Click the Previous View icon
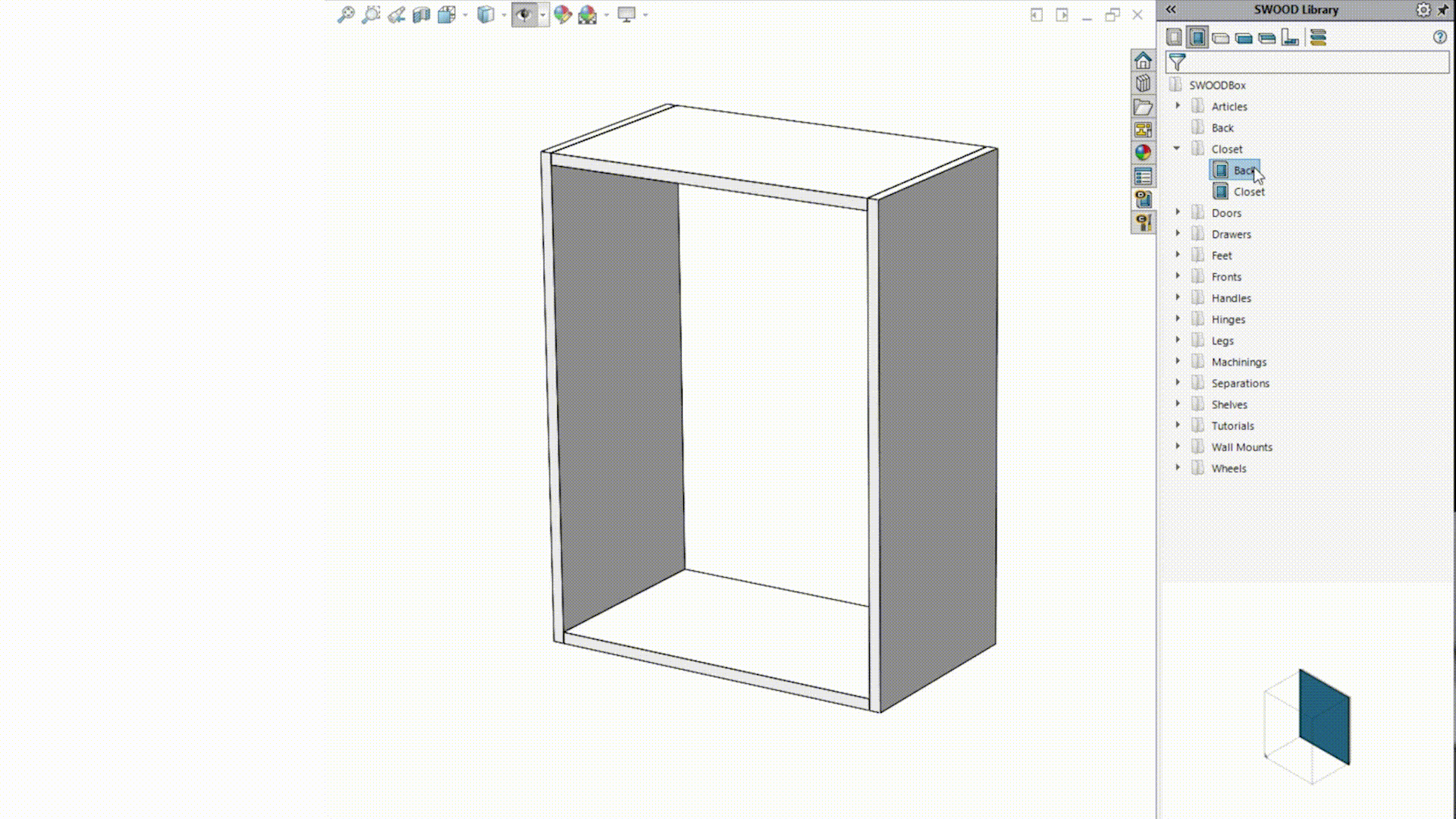Screen dimensions: 1456x819 pos(396,14)
